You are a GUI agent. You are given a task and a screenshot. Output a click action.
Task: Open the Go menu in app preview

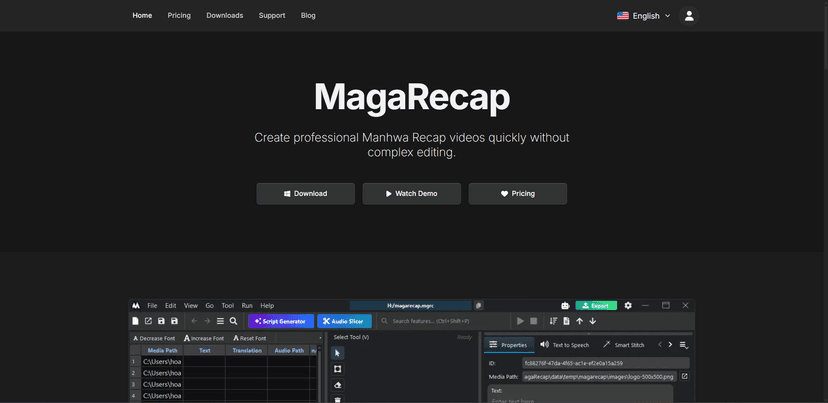coord(210,305)
